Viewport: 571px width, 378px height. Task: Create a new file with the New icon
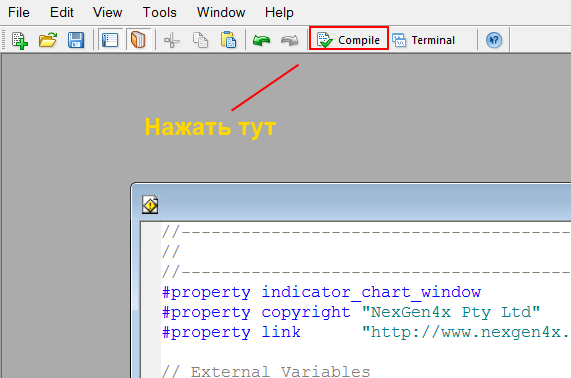(20, 40)
